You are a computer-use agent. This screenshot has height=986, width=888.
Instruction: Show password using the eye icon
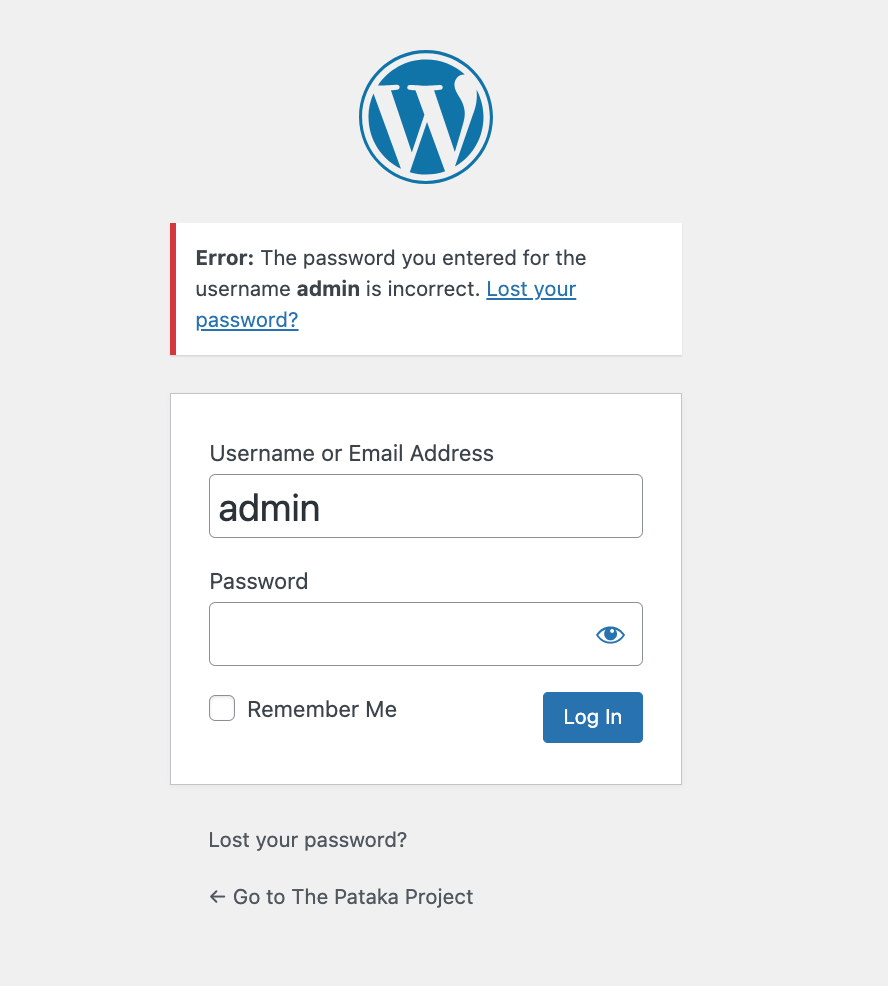tap(610, 634)
